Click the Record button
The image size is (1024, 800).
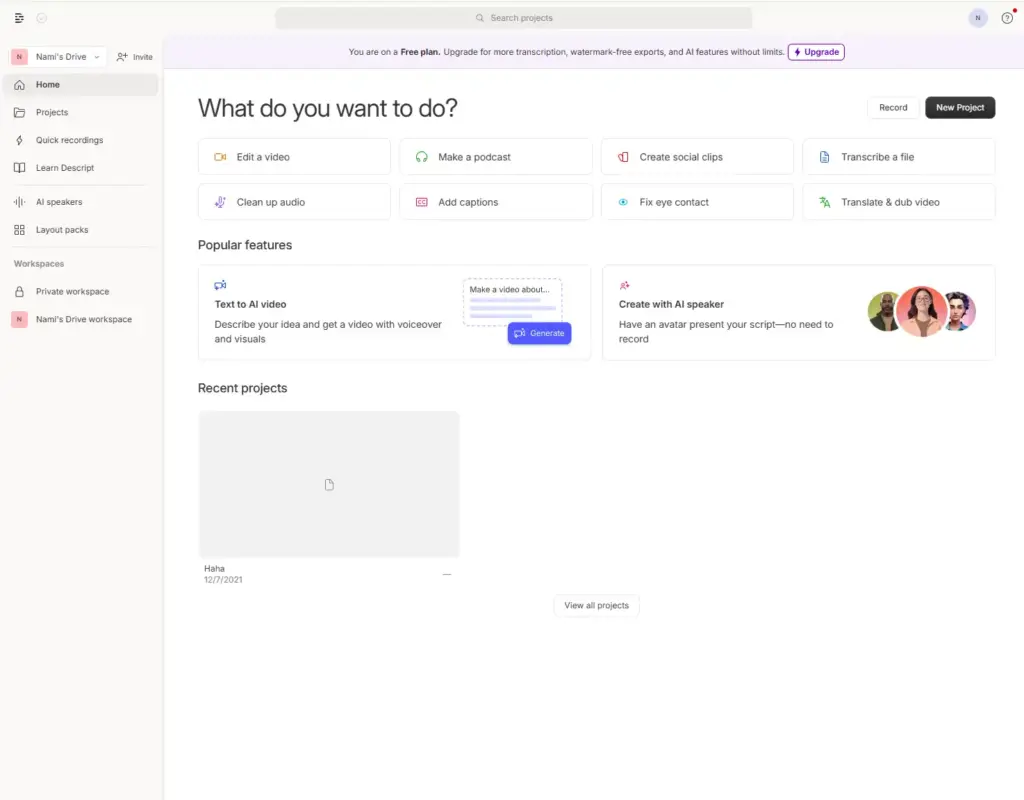[x=893, y=108]
